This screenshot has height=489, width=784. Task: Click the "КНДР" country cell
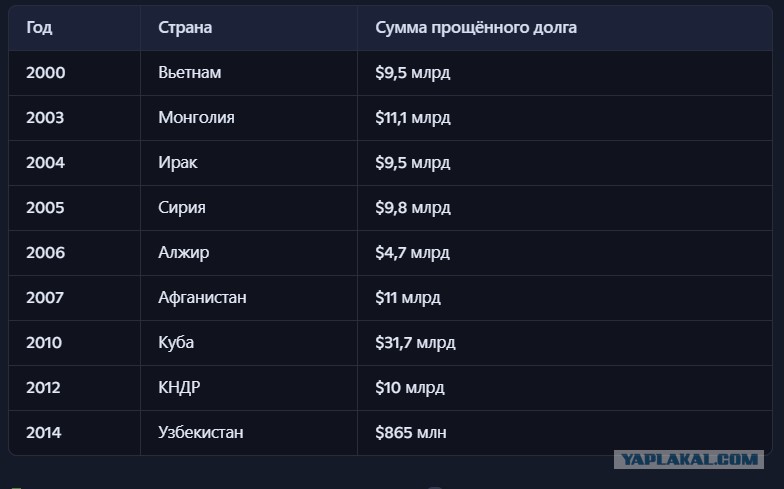(x=180, y=388)
